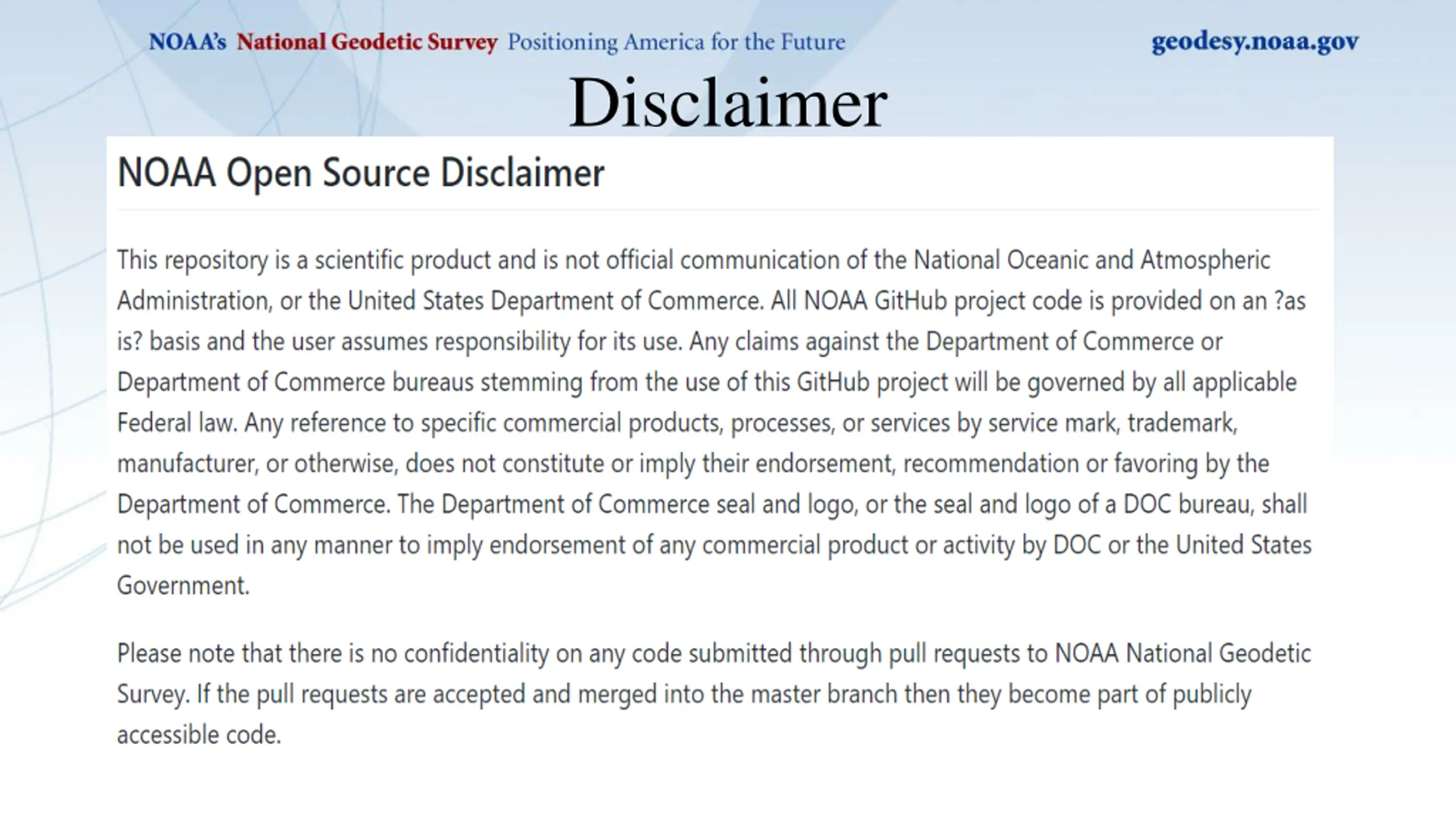This screenshot has width=1456, height=819.
Task: Select the Positioning America for the Future tagline
Action: 676,43
